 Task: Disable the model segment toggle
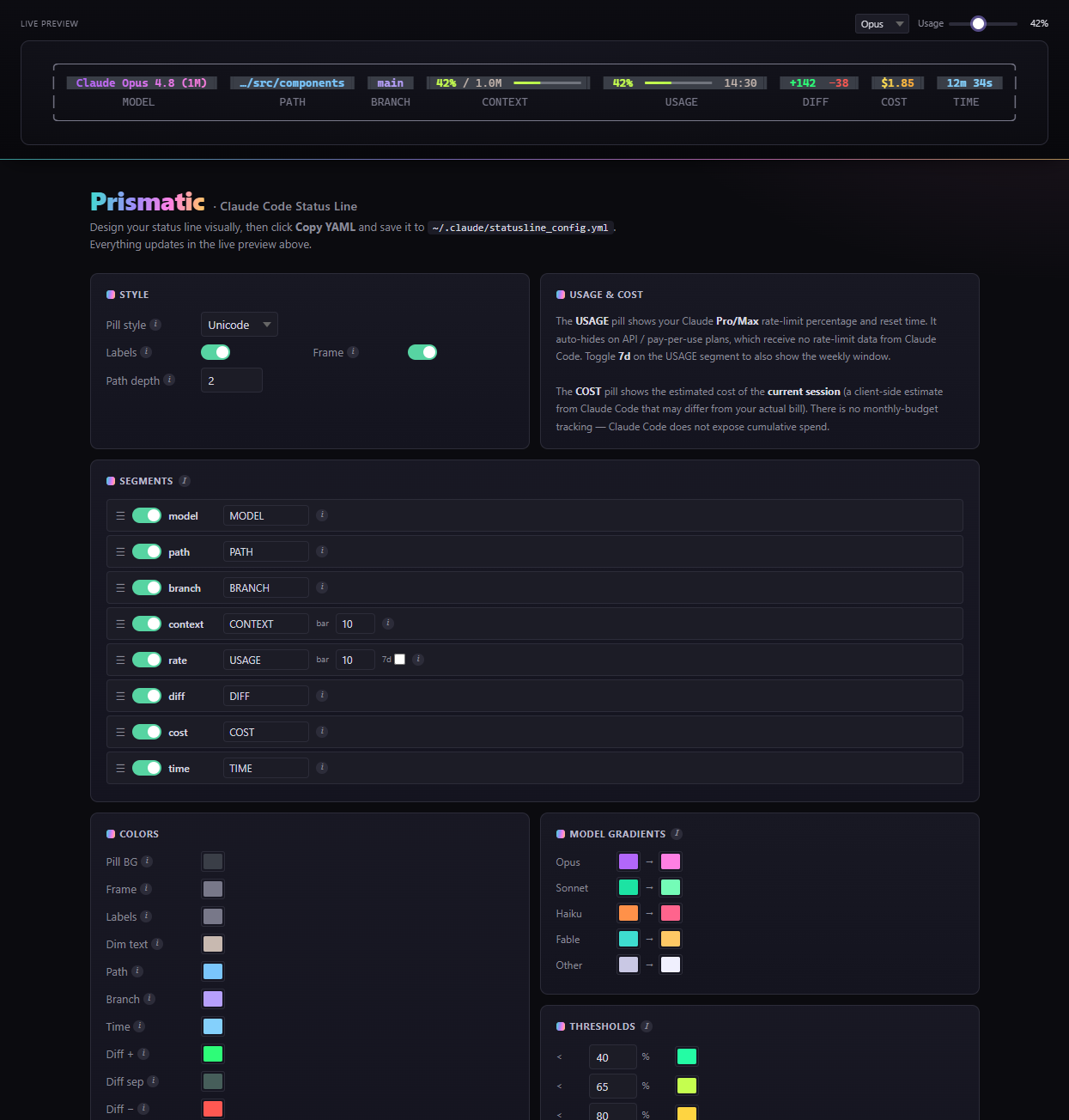tap(147, 515)
